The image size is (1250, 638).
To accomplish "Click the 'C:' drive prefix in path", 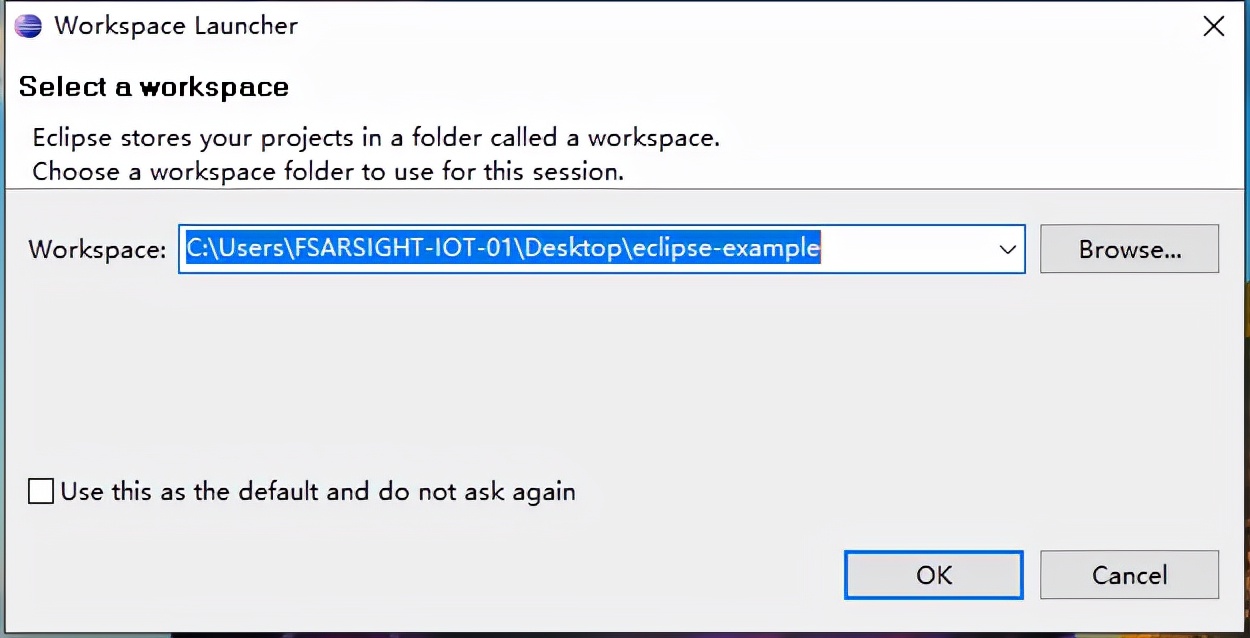I will pos(197,248).
